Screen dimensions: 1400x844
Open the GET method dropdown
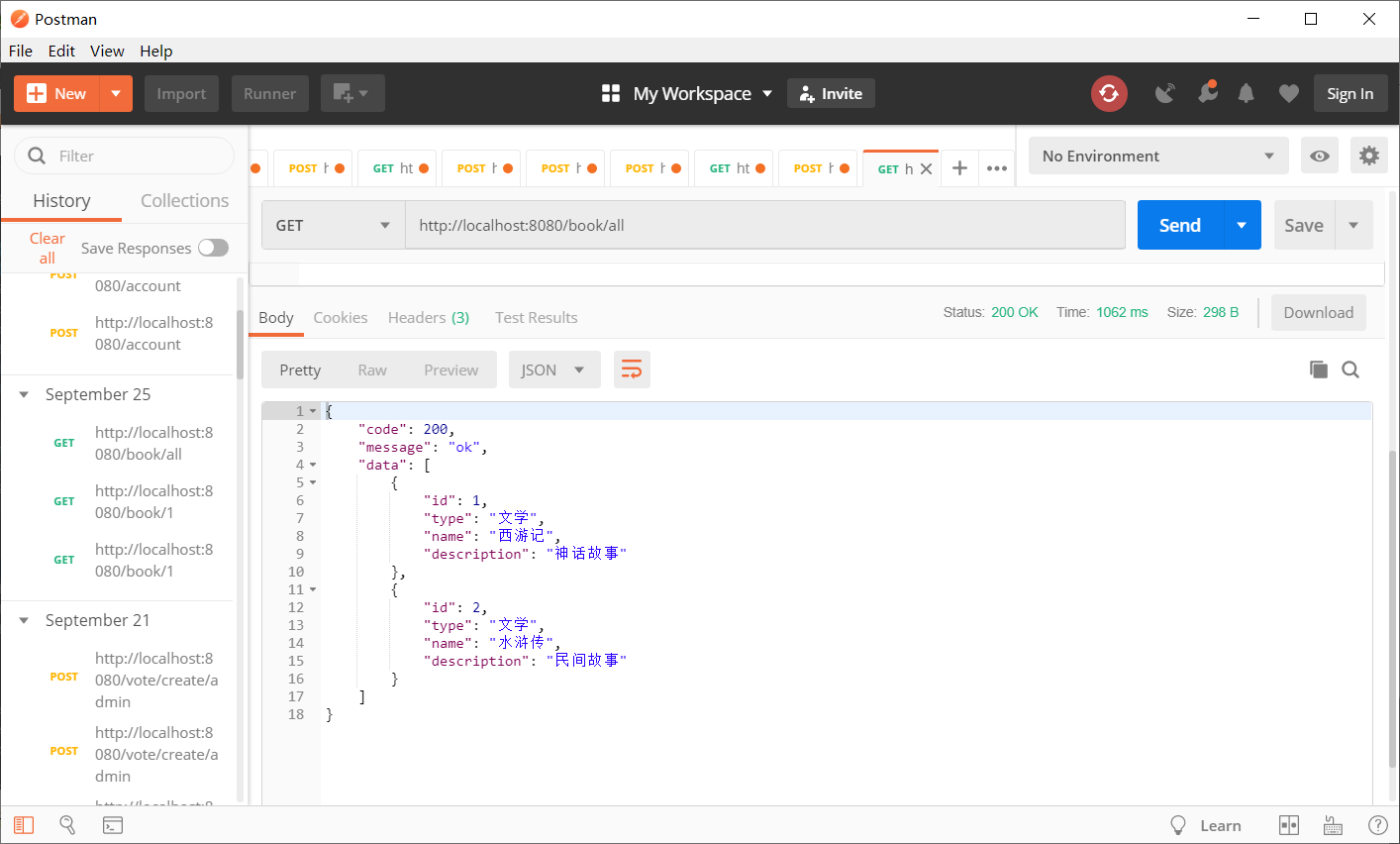point(333,225)
